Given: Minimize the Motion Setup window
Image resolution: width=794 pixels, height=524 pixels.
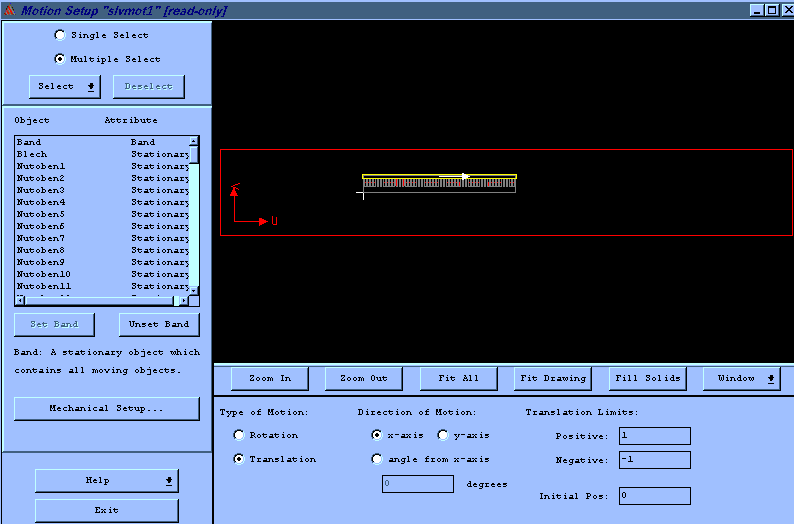Looking at the screenshot, I should [x=756, y=10].
